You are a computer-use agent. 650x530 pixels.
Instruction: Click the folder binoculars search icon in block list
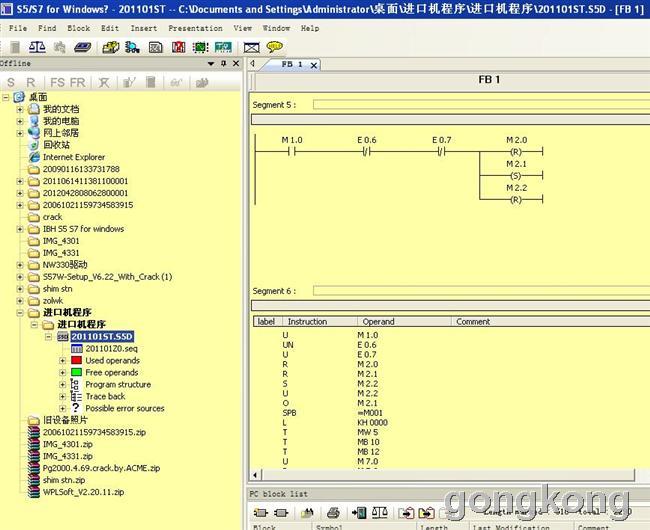pyautogui.click(x=307, y=513)
